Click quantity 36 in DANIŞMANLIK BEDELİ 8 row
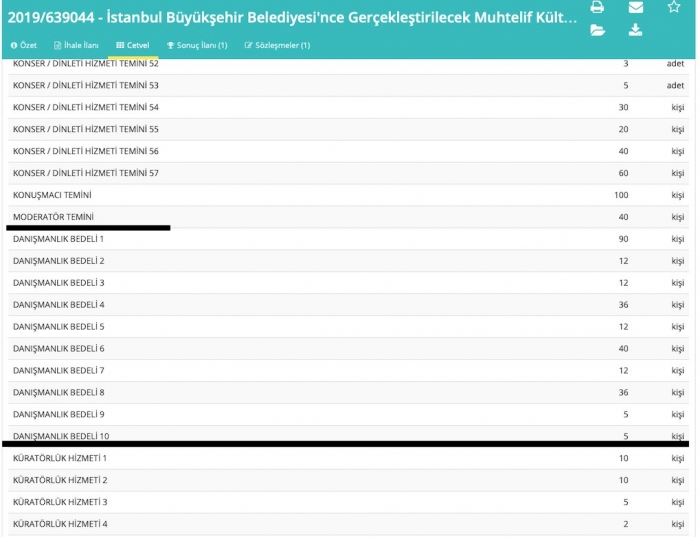The width and height of the screenshot is (700, 537). click(623, 392)
